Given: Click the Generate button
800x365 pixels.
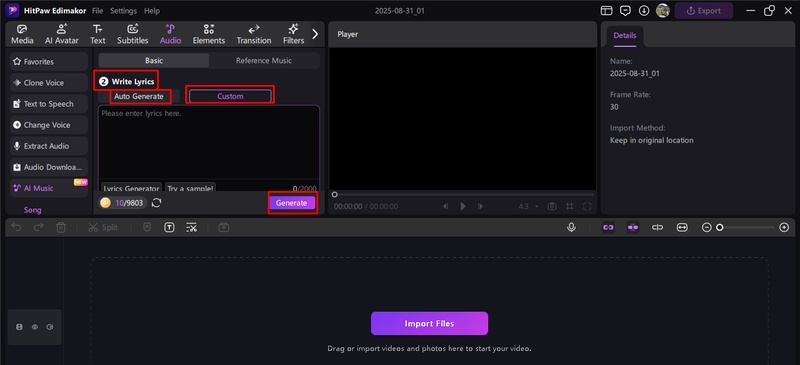Looking at the screenshot, I should [292, 203].
